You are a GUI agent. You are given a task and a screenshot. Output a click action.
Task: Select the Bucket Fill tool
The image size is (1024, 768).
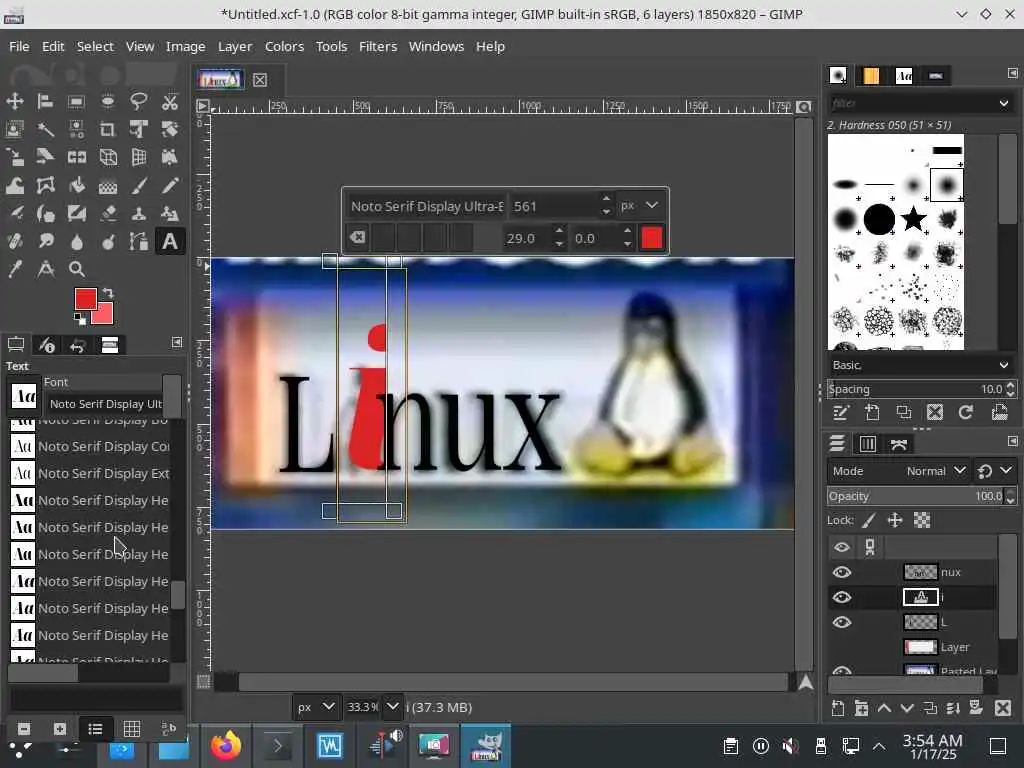point(76,185)
